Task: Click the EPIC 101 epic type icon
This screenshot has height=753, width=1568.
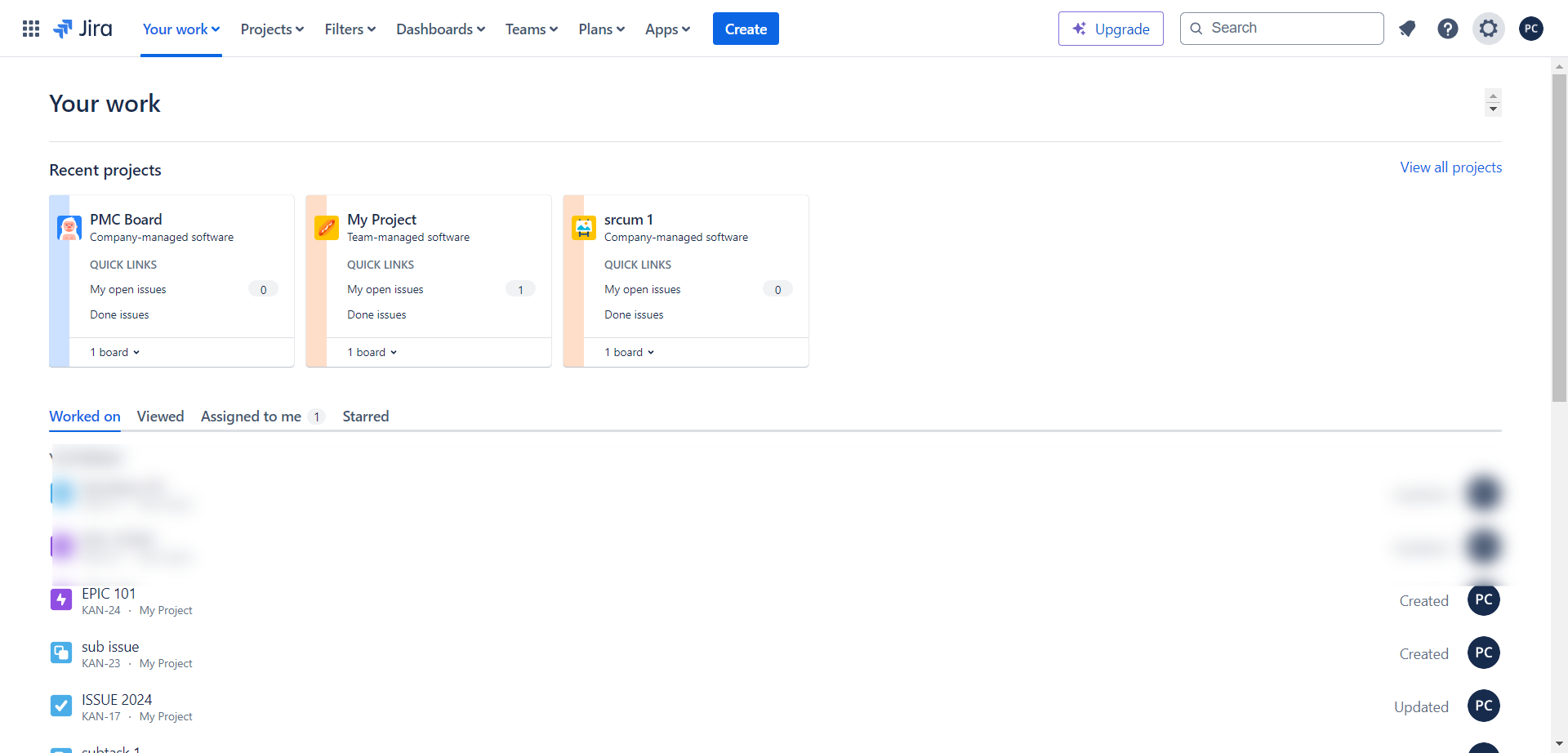Action: [x=61, y=599]
